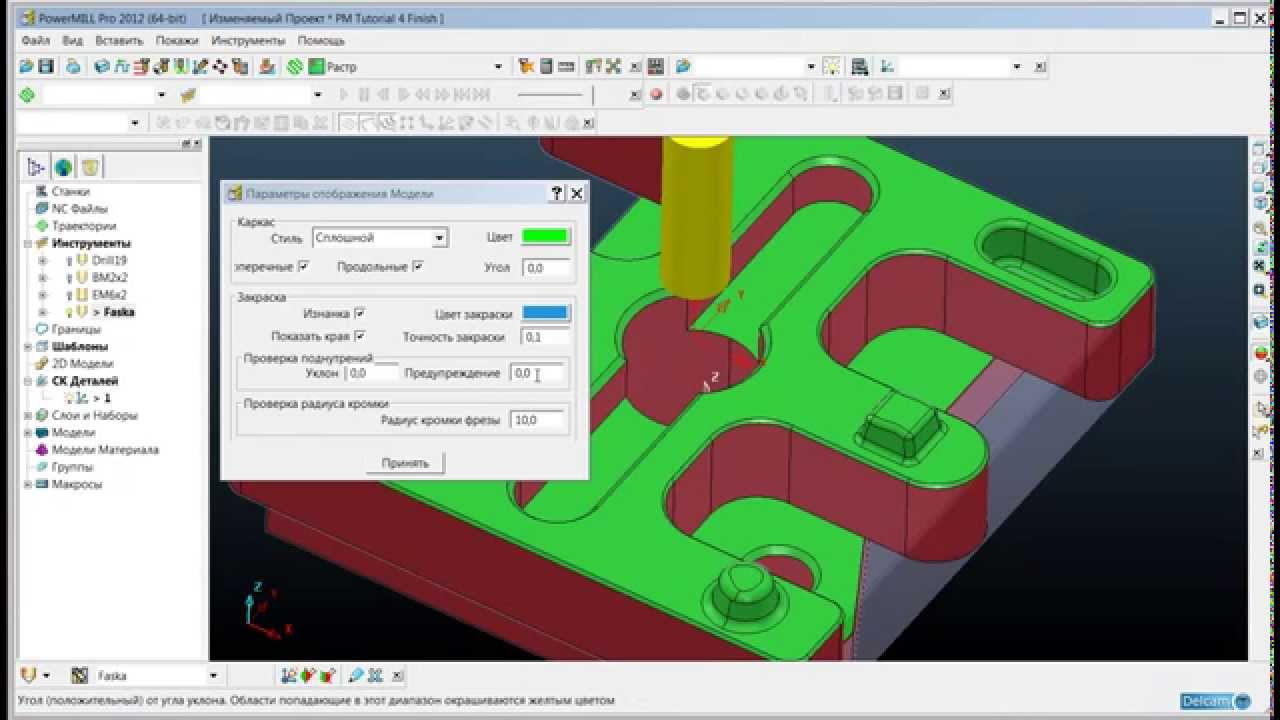Open the Файл menu
This screenshot has height=720, width=1280.
tap(35, 41)
